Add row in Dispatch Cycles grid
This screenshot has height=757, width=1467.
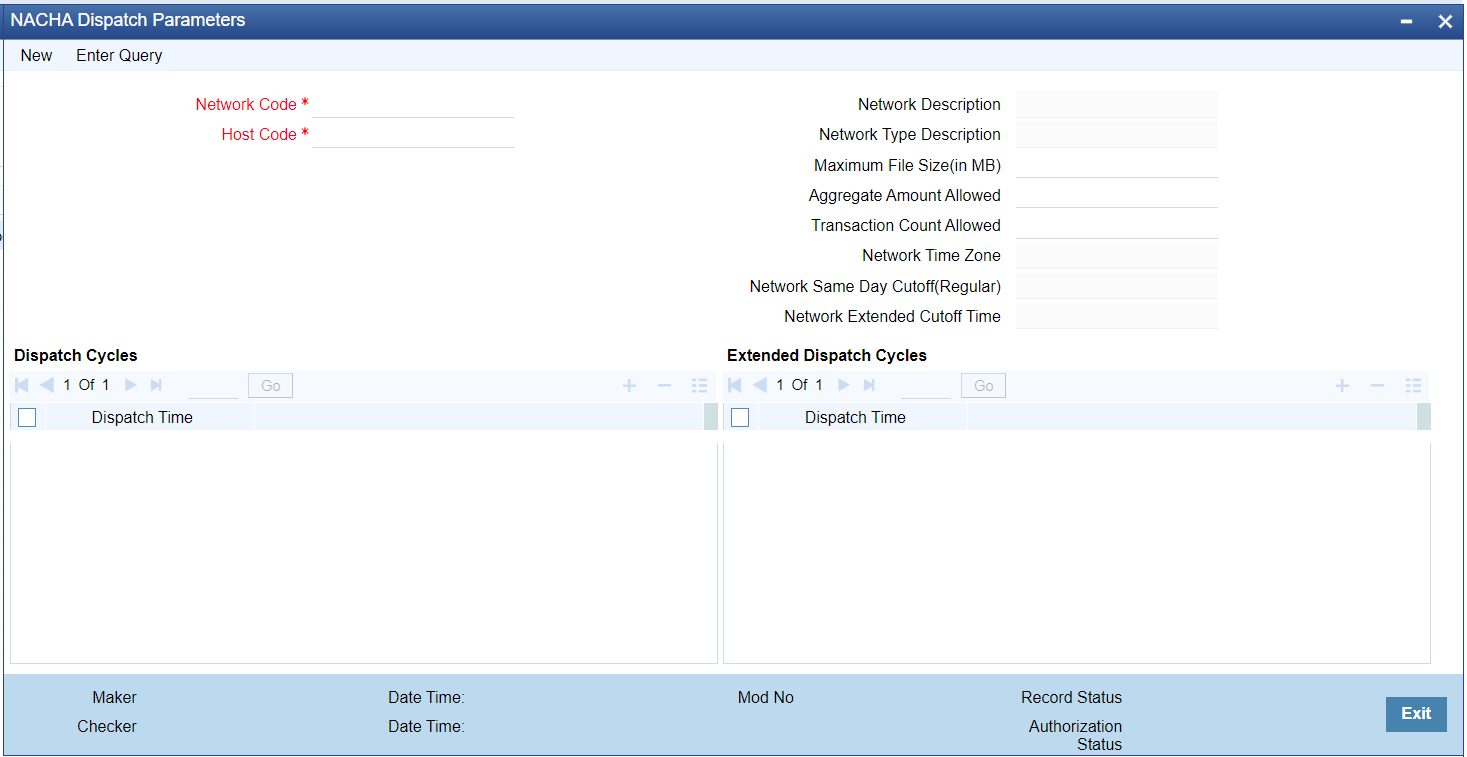[629, 385]
